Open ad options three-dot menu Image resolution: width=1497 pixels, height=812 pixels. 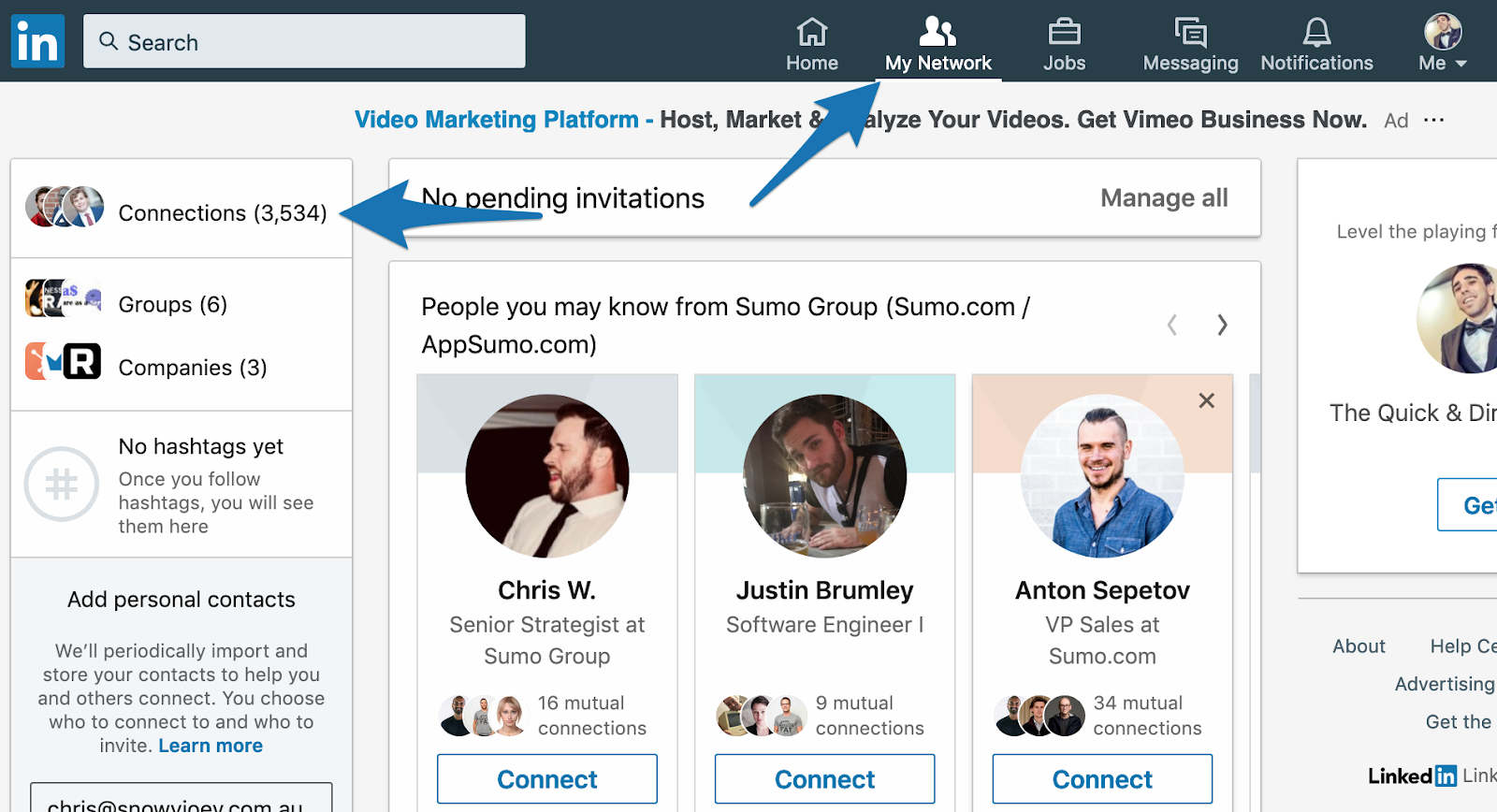click(1433, 120)
